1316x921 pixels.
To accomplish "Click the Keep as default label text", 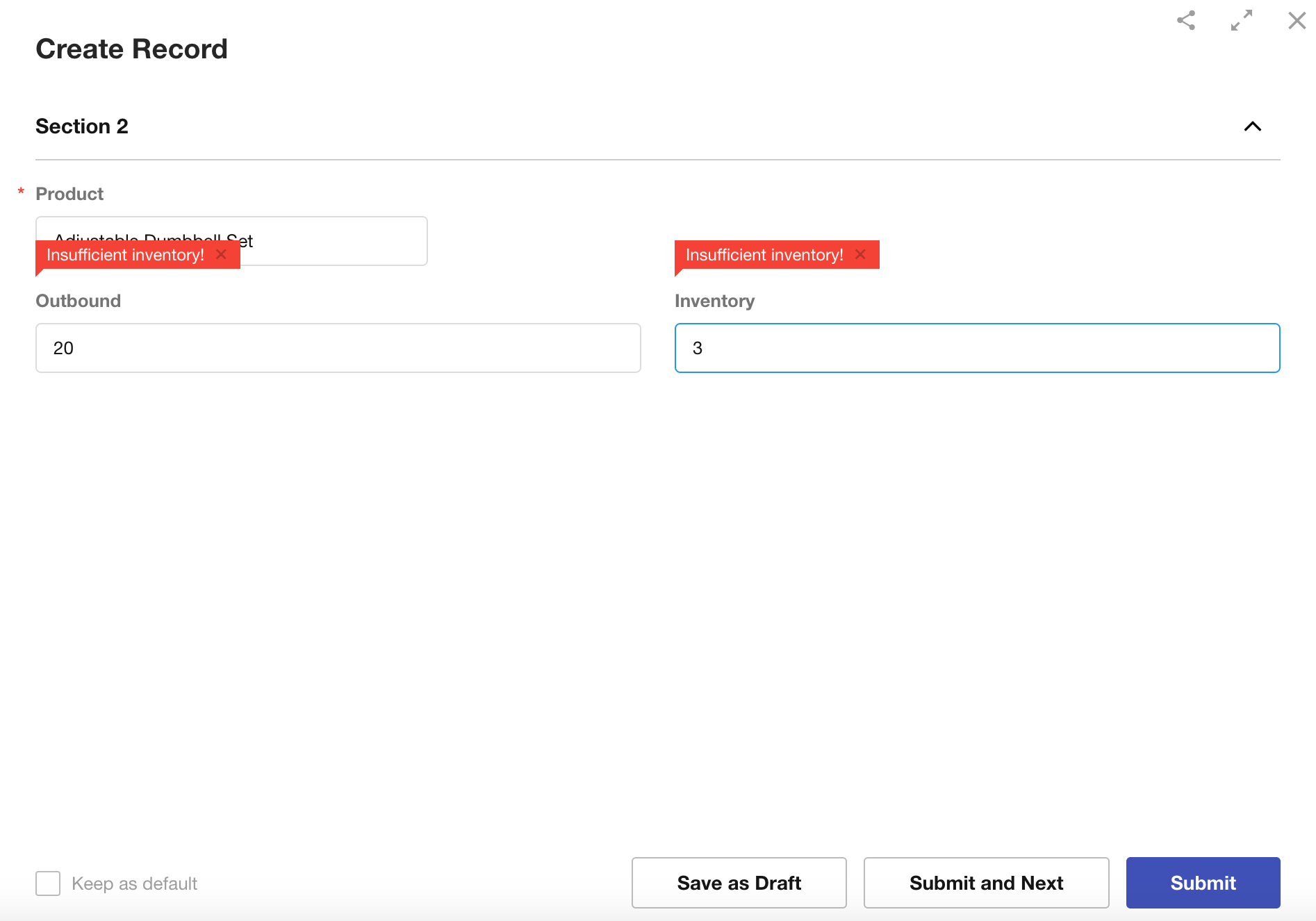I will click(134, 883).
